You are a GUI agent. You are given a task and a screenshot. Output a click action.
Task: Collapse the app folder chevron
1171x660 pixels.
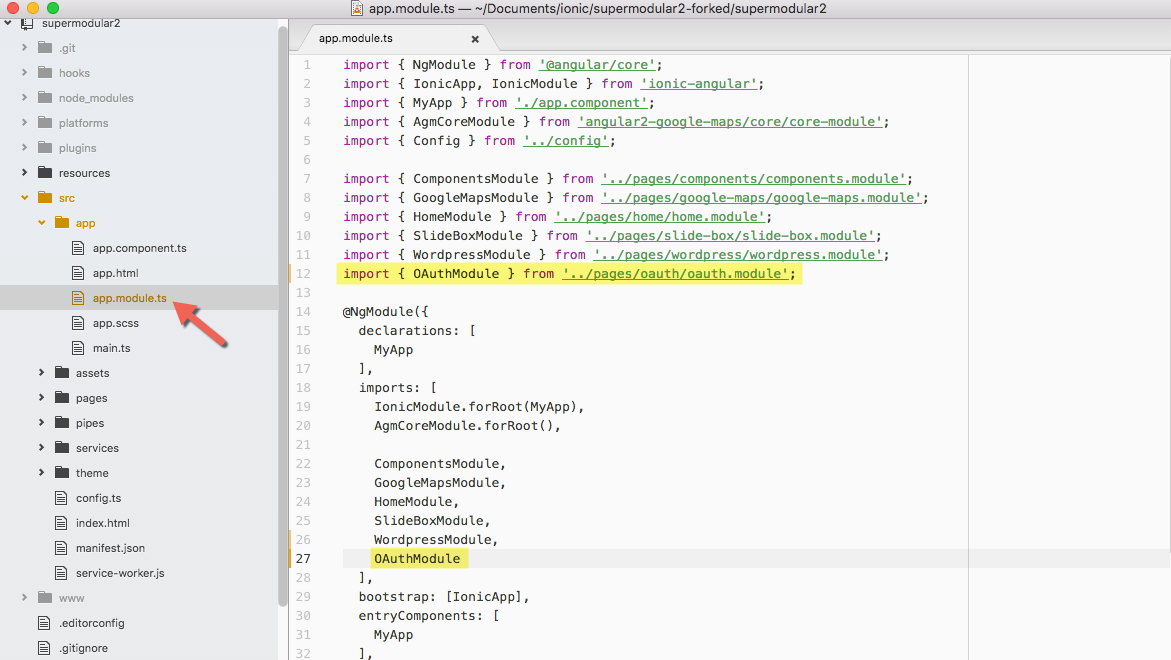click(42, 222)
